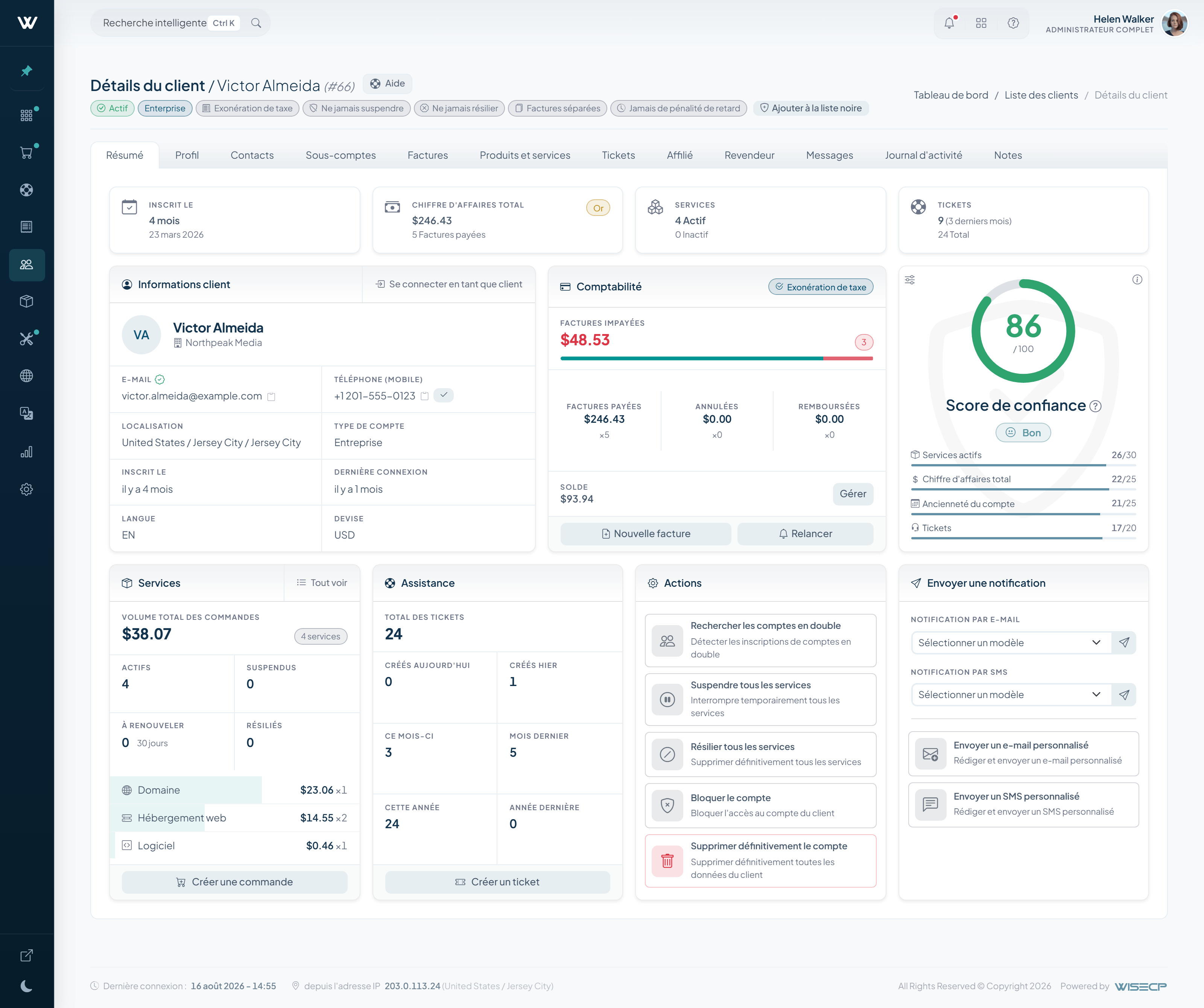Screen dimensions: 1204x1008
Task: Copy the phone number icon
Action: click(425, 396)
